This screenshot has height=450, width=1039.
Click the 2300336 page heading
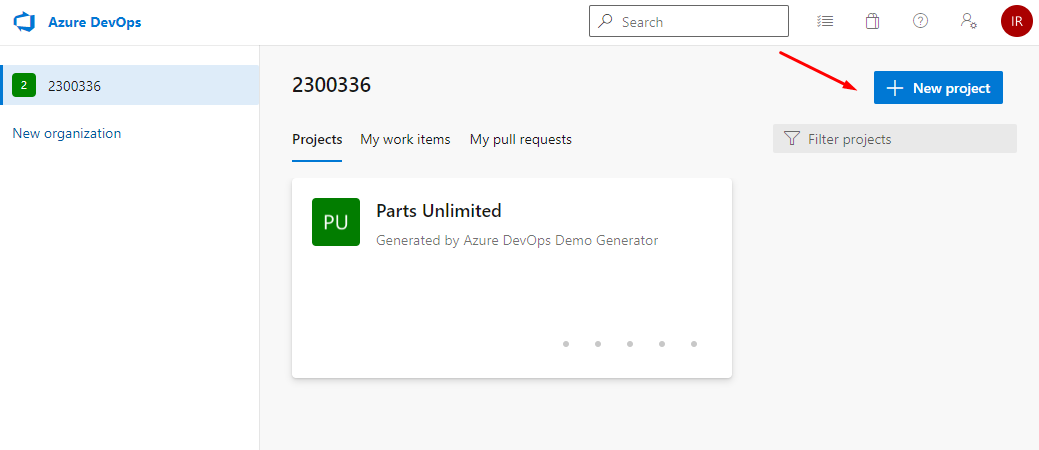click(x=331, y=85)
